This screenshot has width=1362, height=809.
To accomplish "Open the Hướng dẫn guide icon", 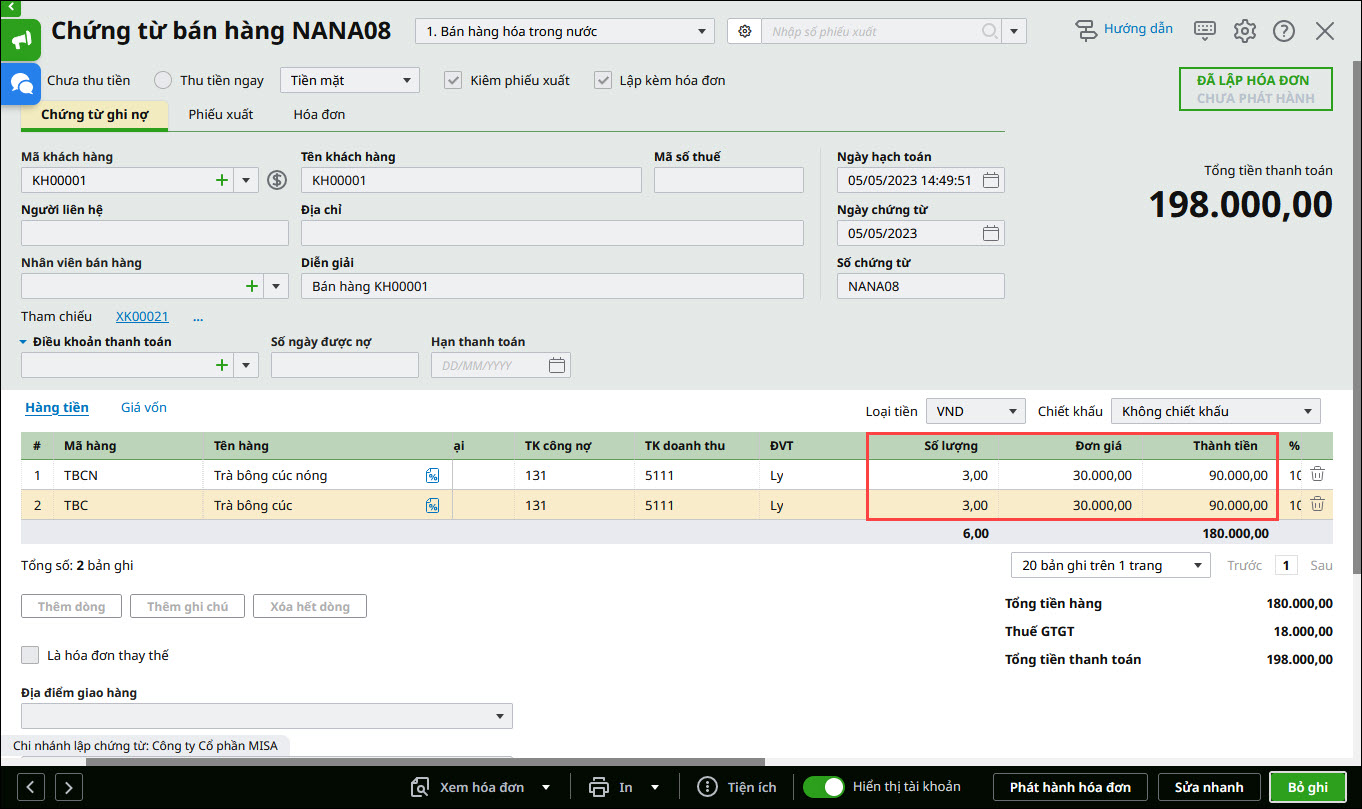I will (1086, 30).
